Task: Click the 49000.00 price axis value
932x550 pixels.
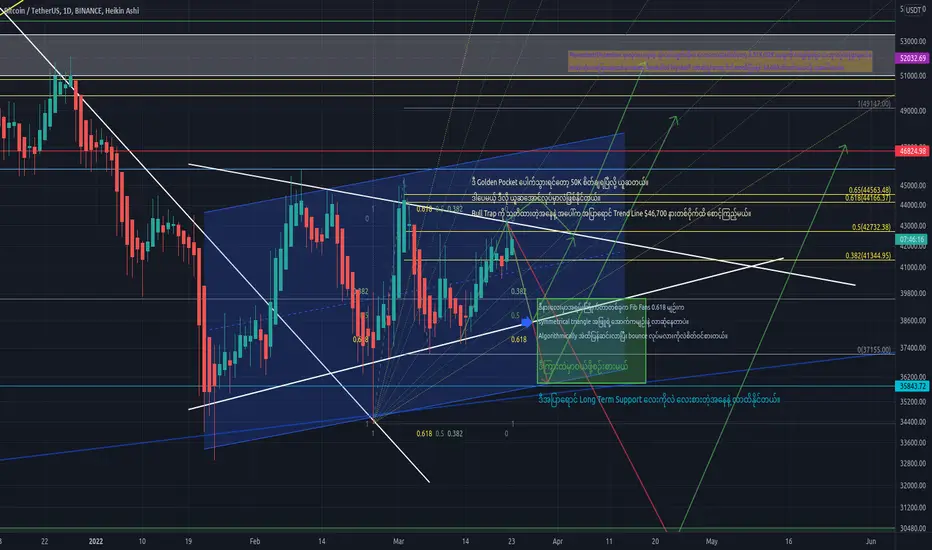Action: click(x=913, y=111)
